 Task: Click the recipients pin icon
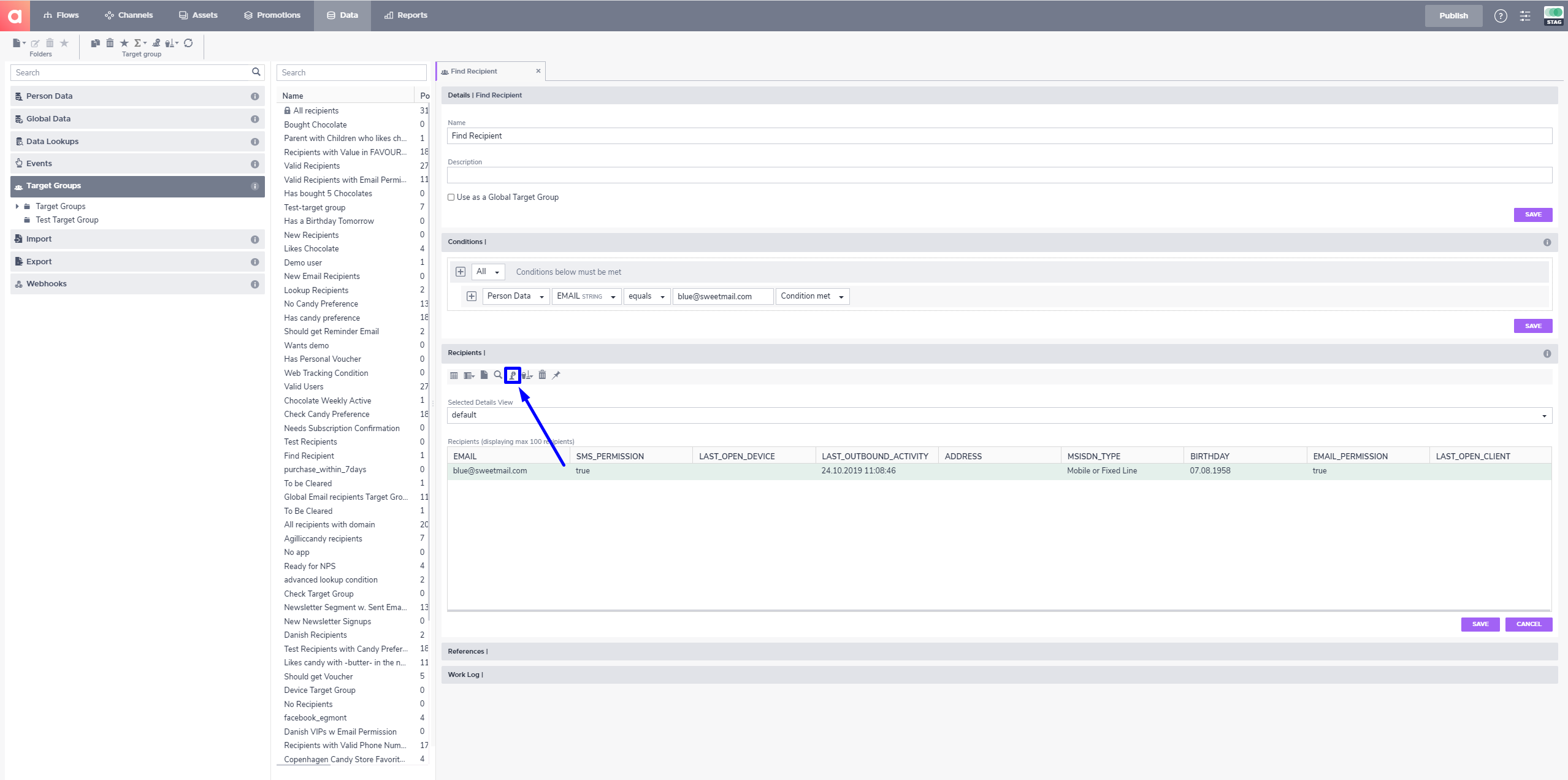(x=556, y=375)
